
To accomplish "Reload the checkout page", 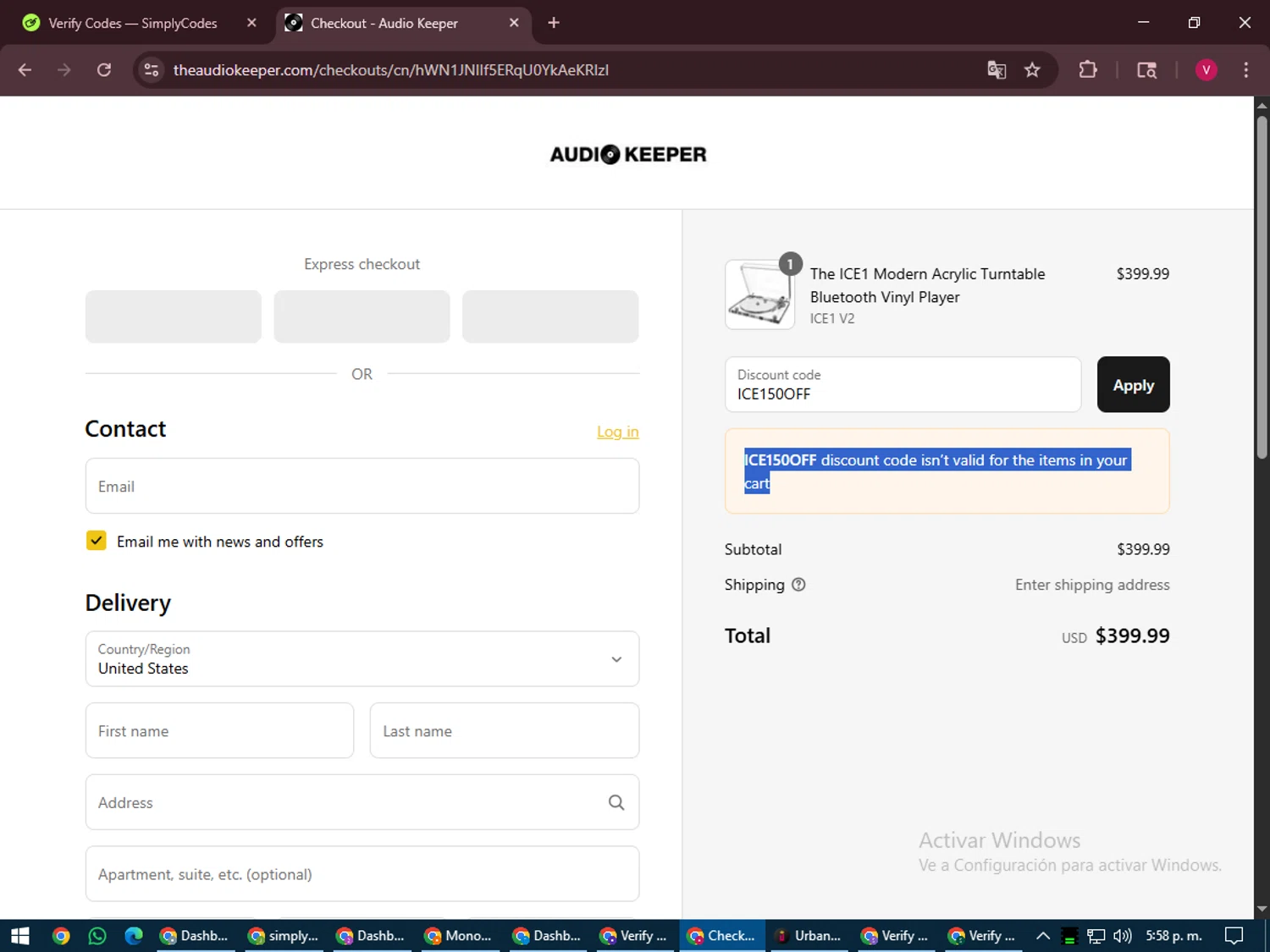I will (104, 70).
